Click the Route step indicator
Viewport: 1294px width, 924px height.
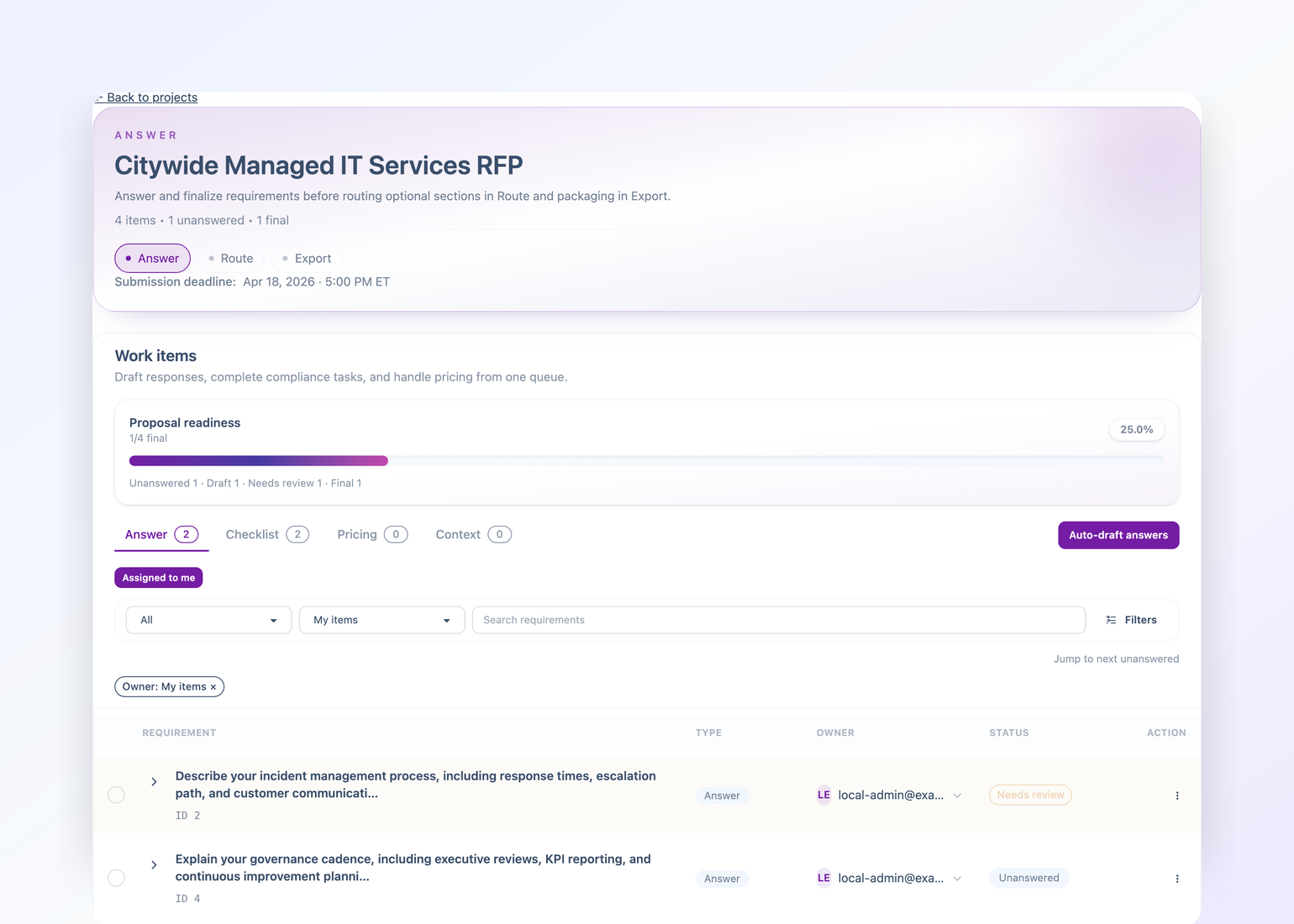(231, 258)
